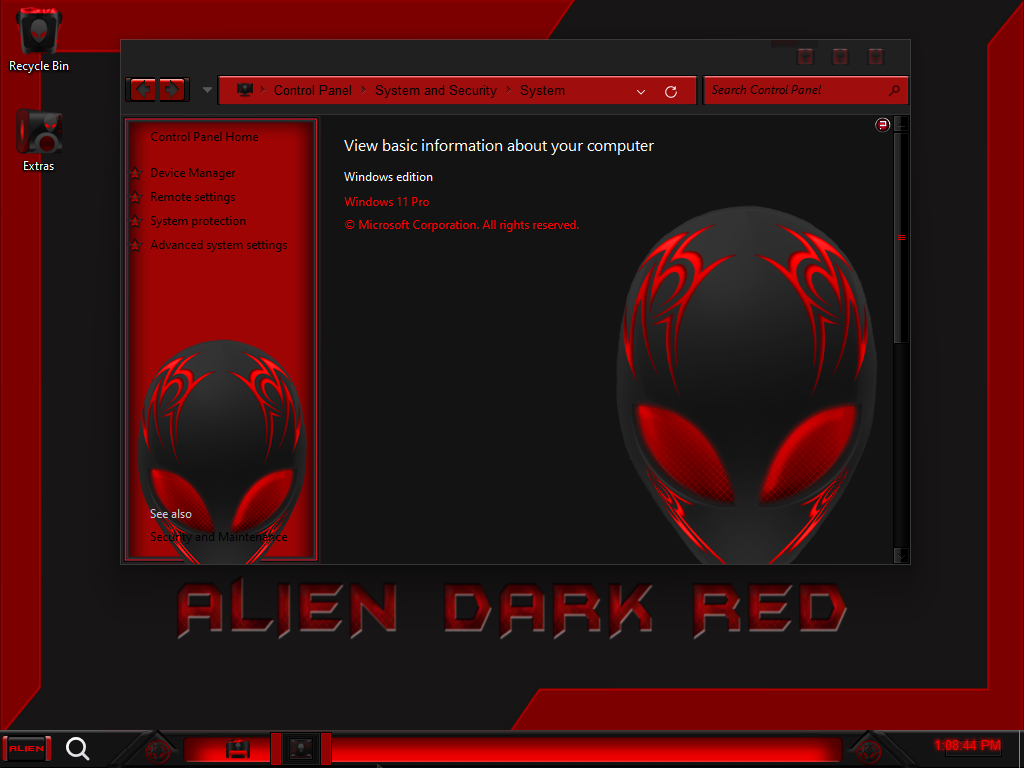Image resolution: width=1024 pixels, height=768 pixels.
Task: Click the star icon beside System protection
Action: pyautogui.click(x=135, y=221)
